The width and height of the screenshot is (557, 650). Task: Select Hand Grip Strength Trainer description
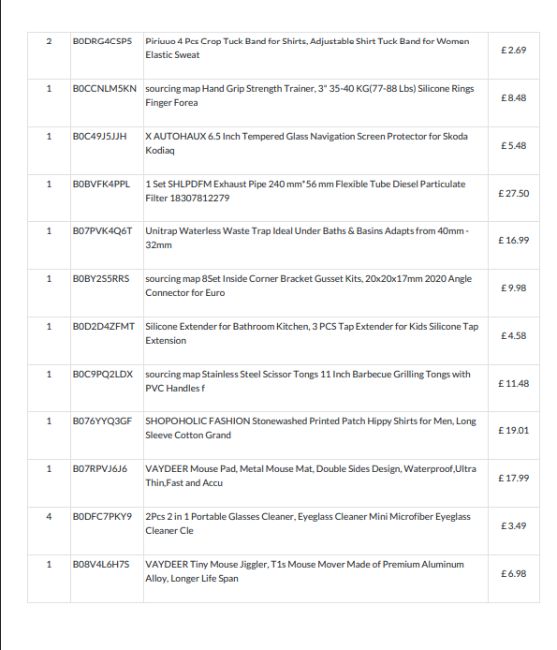pos(310,95)
